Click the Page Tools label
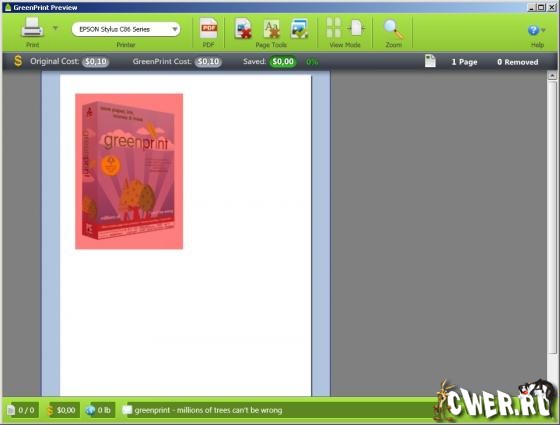The width and height of the screenshot is (560, 425). (271, 45)
